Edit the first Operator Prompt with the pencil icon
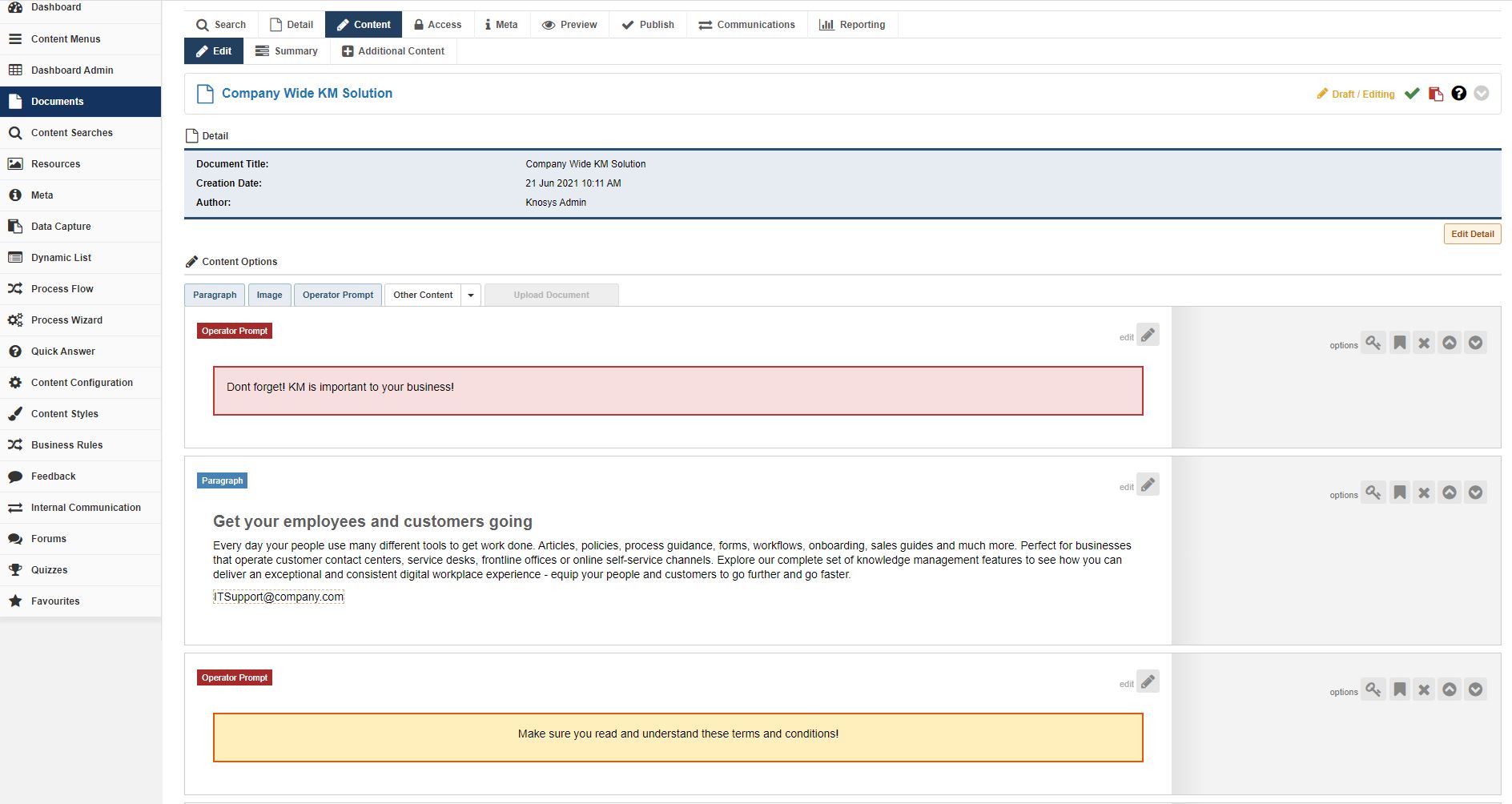 [1148, 335]
